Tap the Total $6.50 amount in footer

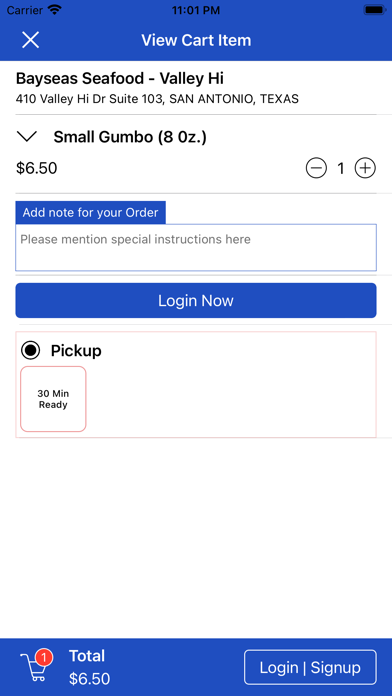click(90, 678)
